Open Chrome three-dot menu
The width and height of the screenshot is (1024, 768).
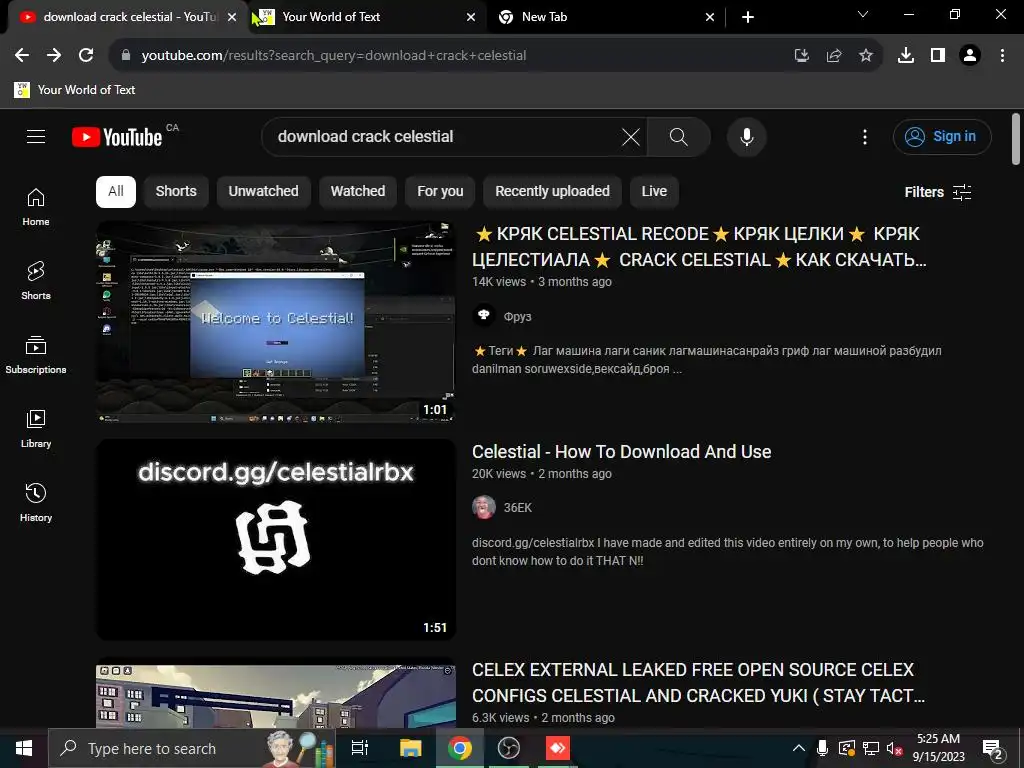coord(1002,56)
